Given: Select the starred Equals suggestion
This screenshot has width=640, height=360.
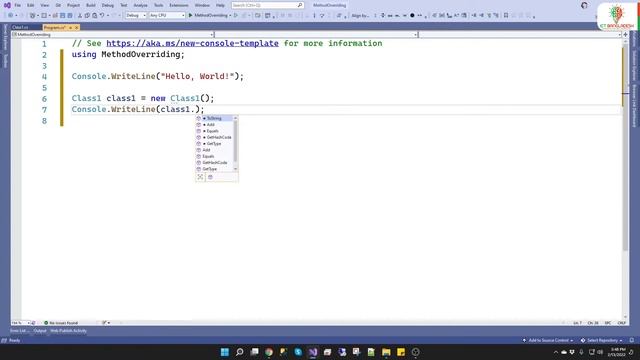Looking at the screenshot, I should (214, 131).
